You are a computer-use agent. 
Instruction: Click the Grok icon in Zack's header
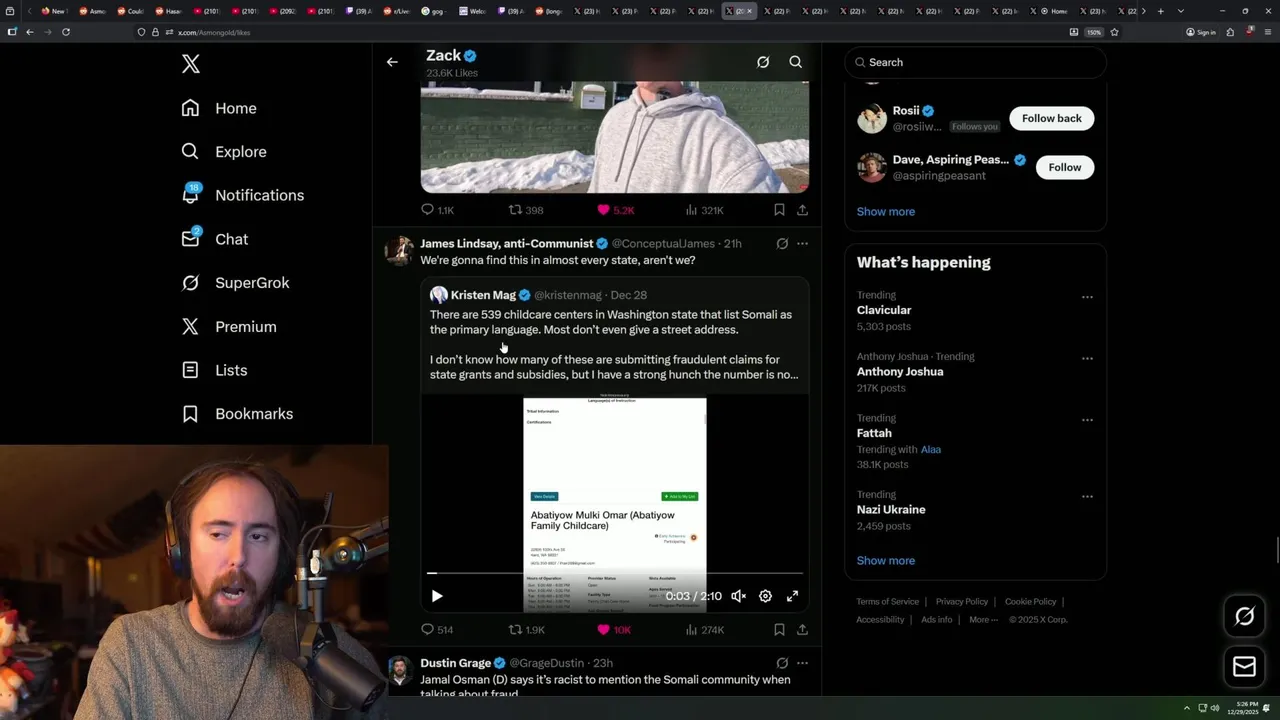coord(763,62)
